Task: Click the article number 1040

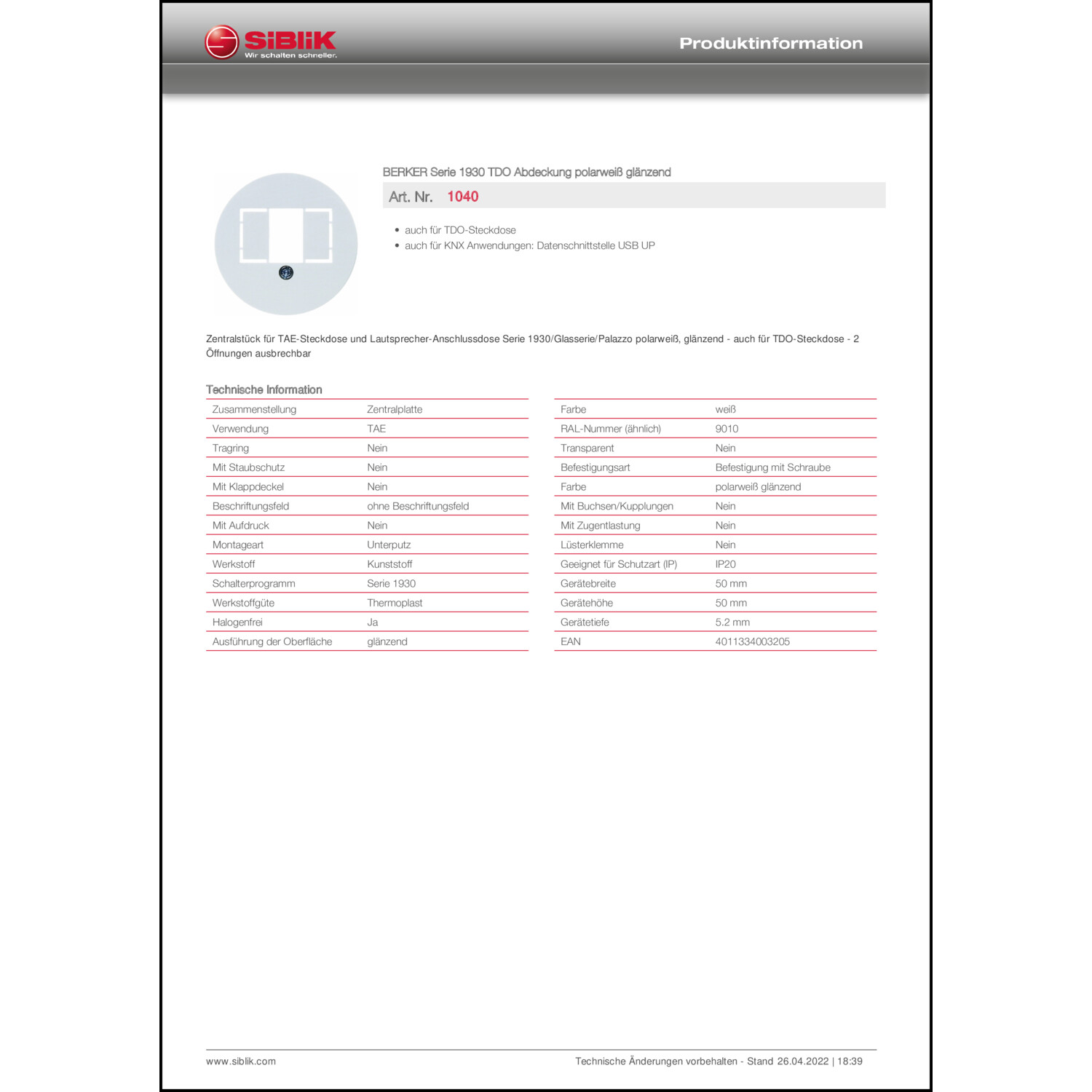Action: (x=462, y=197)
